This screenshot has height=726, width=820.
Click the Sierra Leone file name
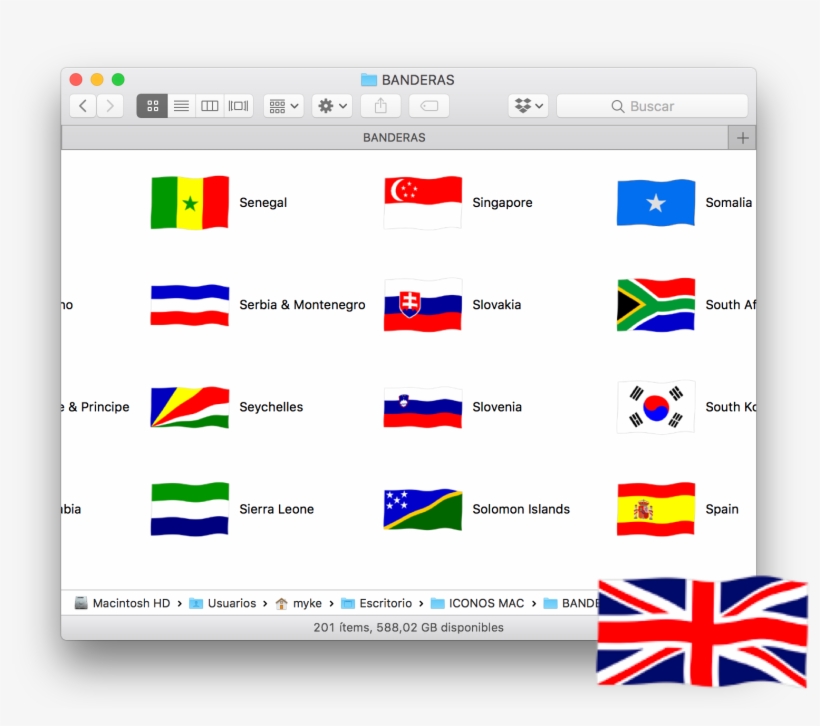[x=276, y=509]
